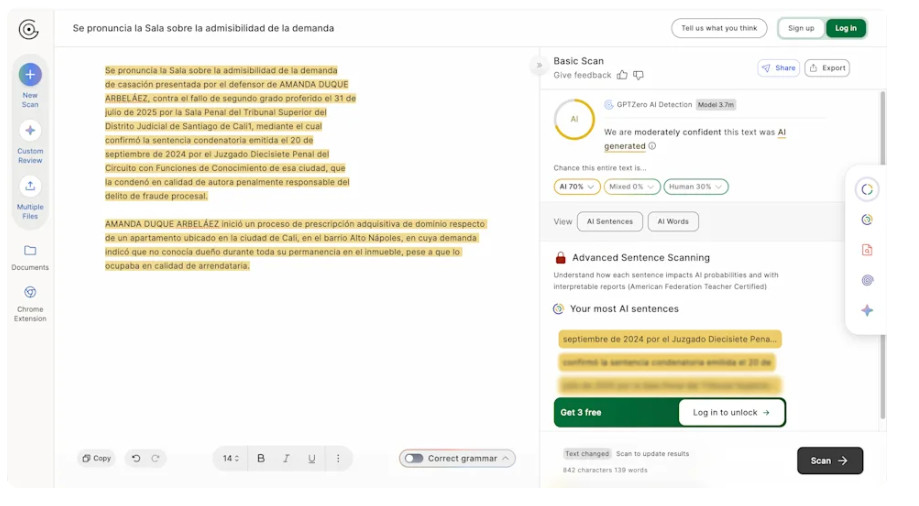Click the Scan button

[x=829, y=460]
